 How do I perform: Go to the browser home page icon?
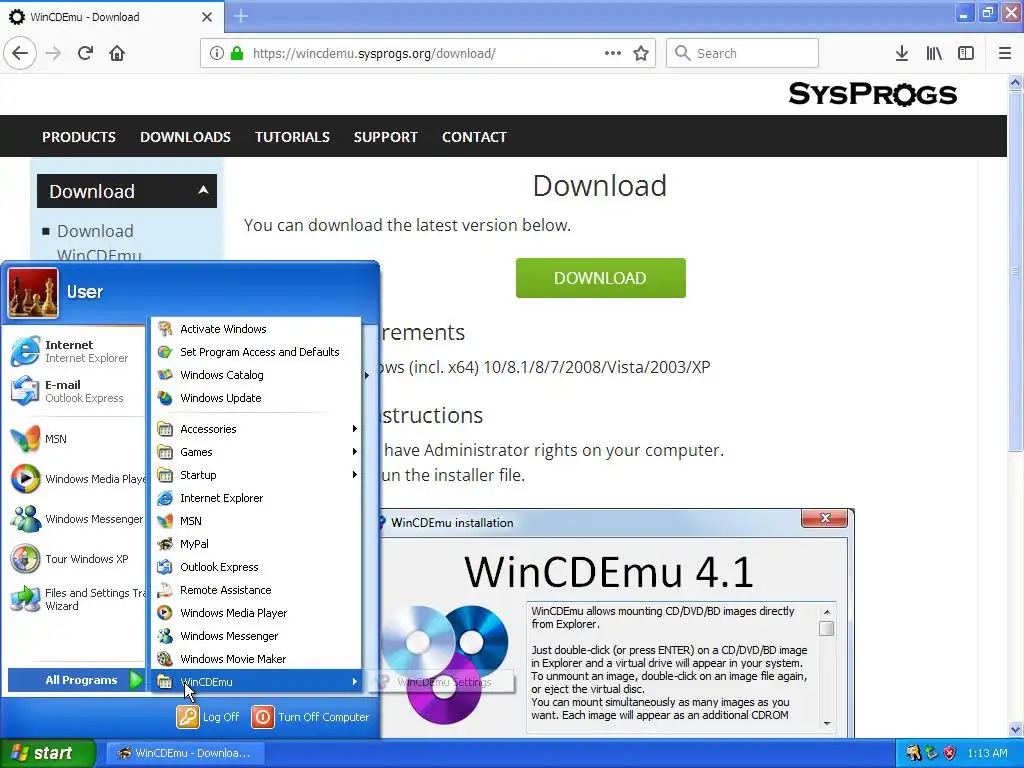coord(117,53)
